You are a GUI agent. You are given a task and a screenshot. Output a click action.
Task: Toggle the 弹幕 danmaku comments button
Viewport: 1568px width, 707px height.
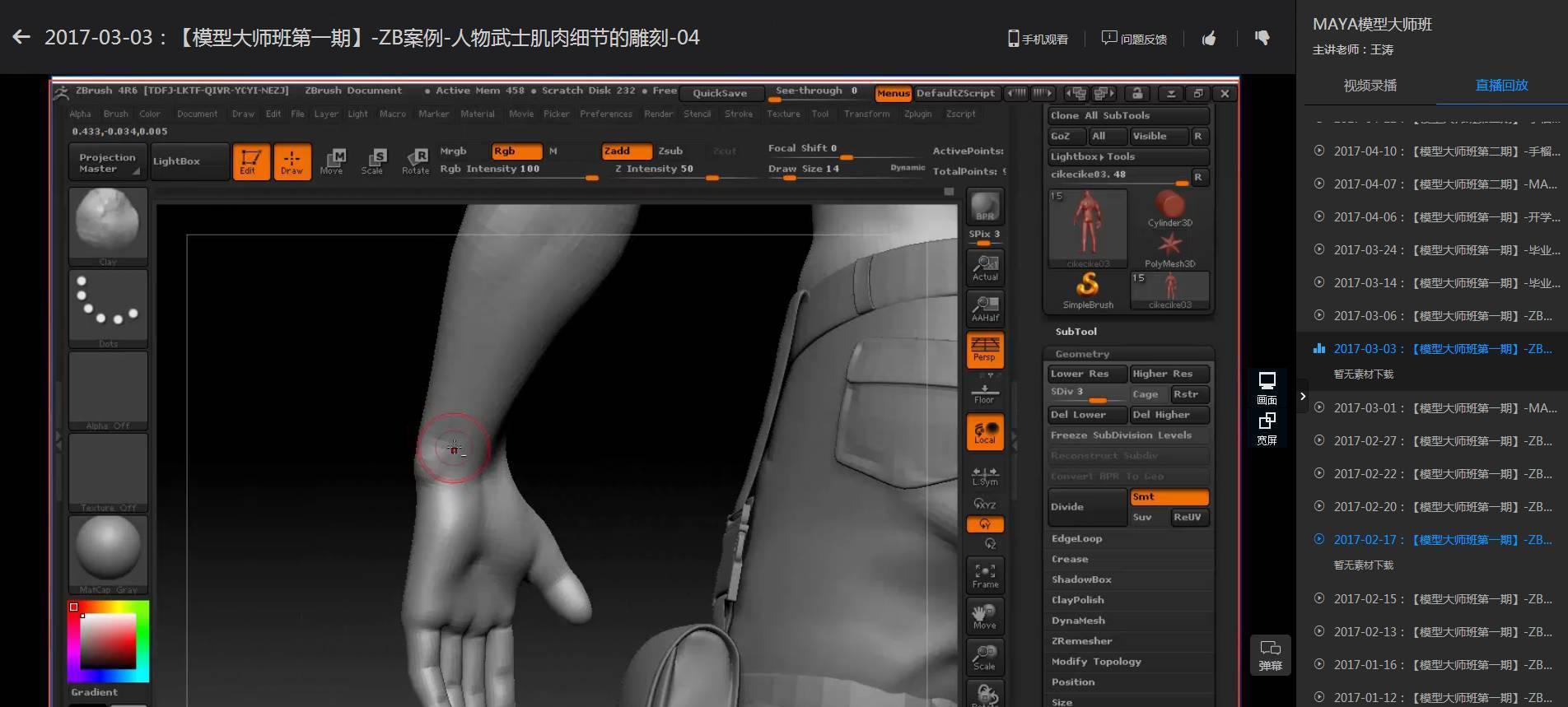pos(1270,655)
